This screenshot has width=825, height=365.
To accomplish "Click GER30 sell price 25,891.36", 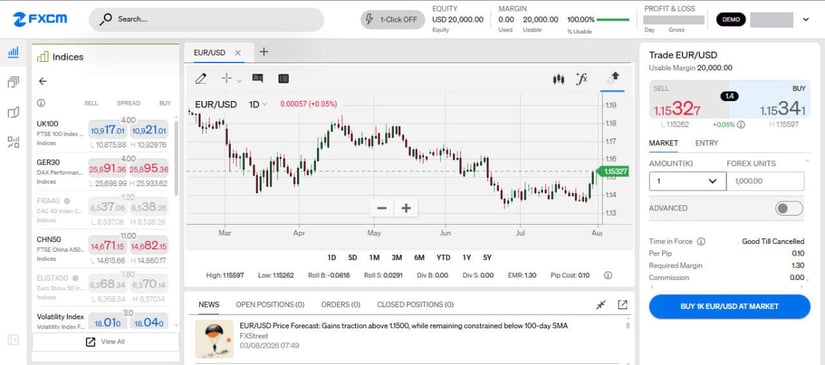I will (x=107, y=169).
